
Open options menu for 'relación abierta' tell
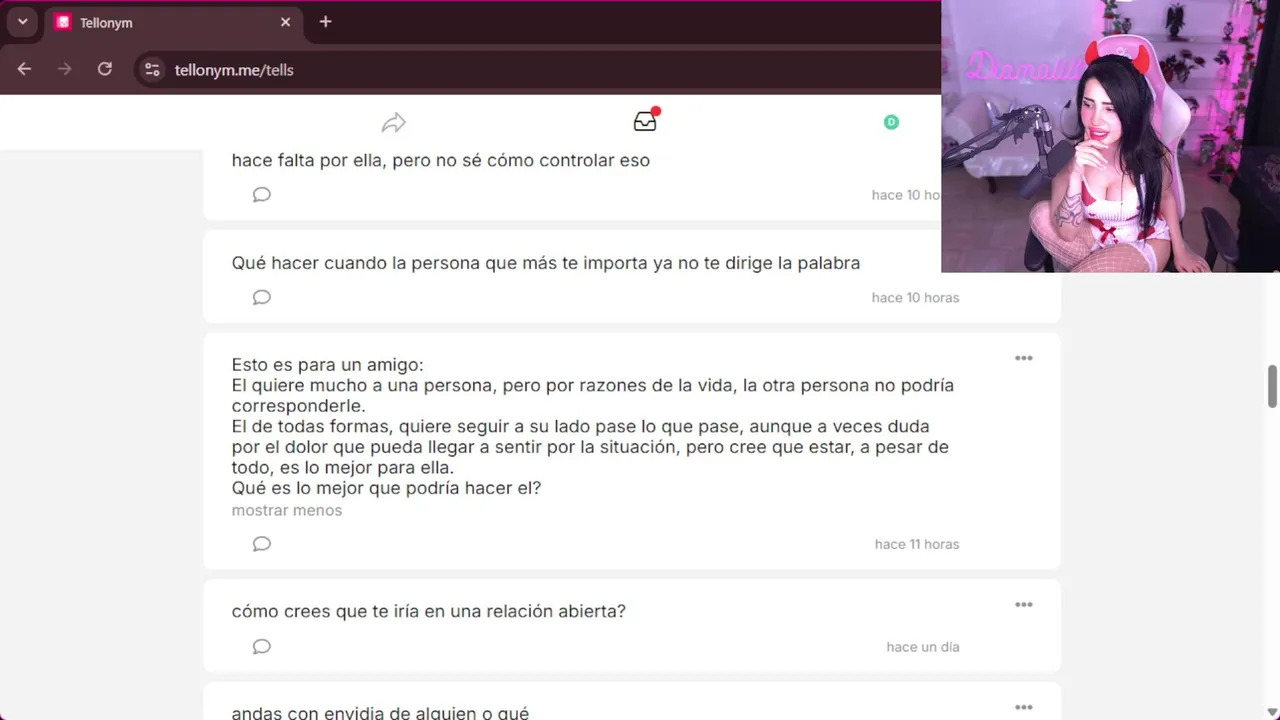point(1024,605)
